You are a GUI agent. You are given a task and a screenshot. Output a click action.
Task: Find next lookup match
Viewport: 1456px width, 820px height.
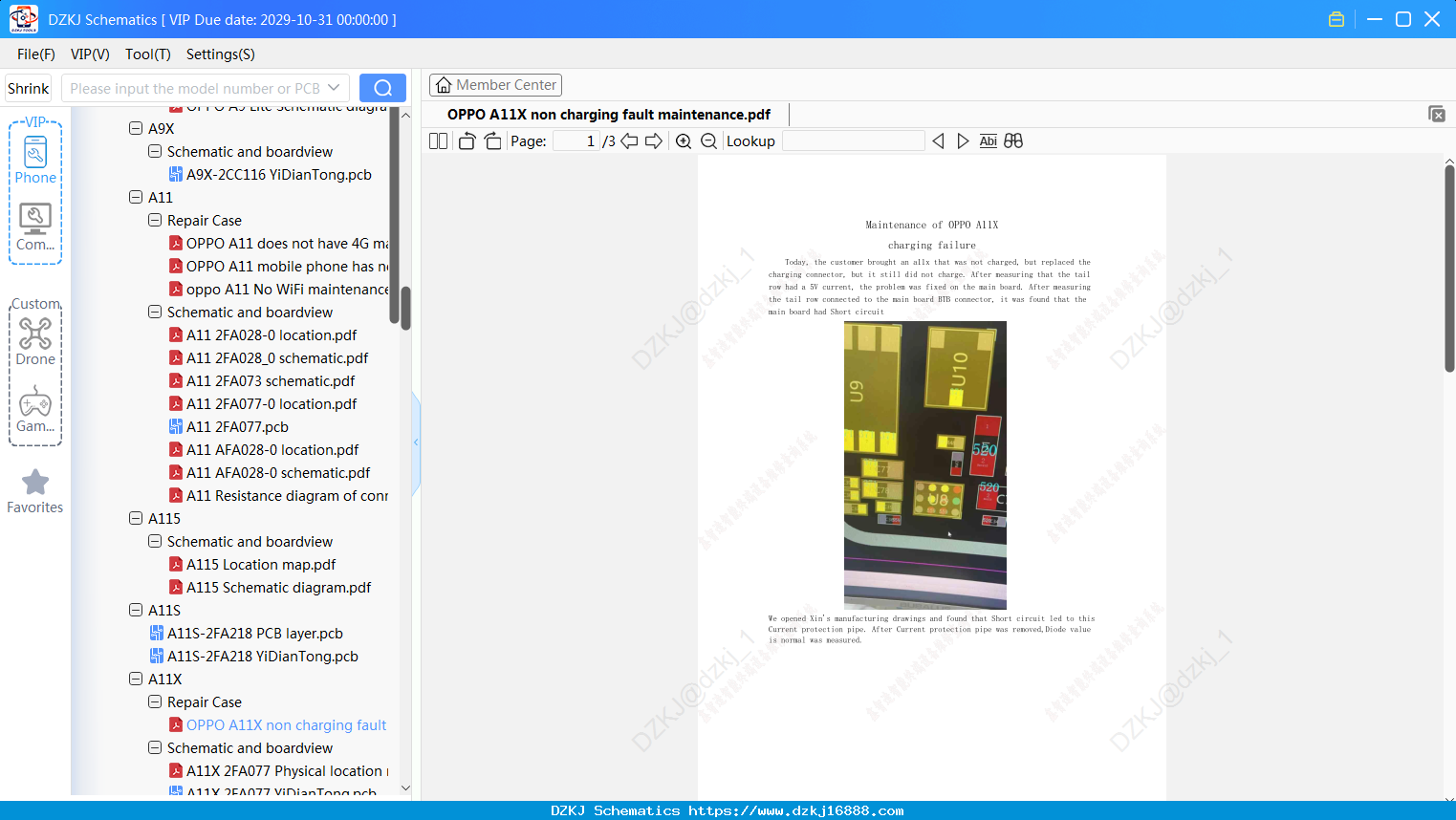tap(963, 141)
